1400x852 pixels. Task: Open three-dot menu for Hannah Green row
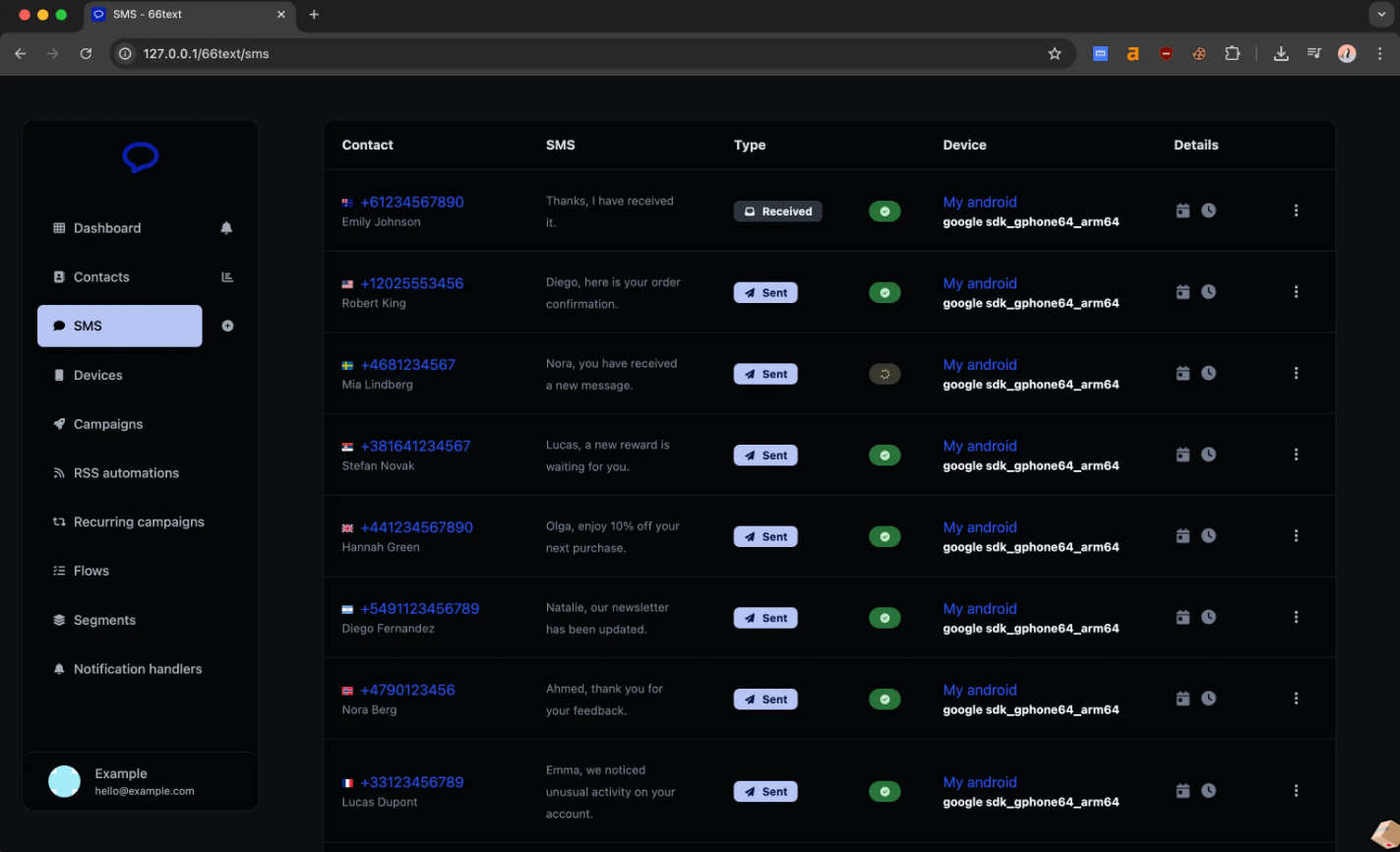pos(1296,536)
